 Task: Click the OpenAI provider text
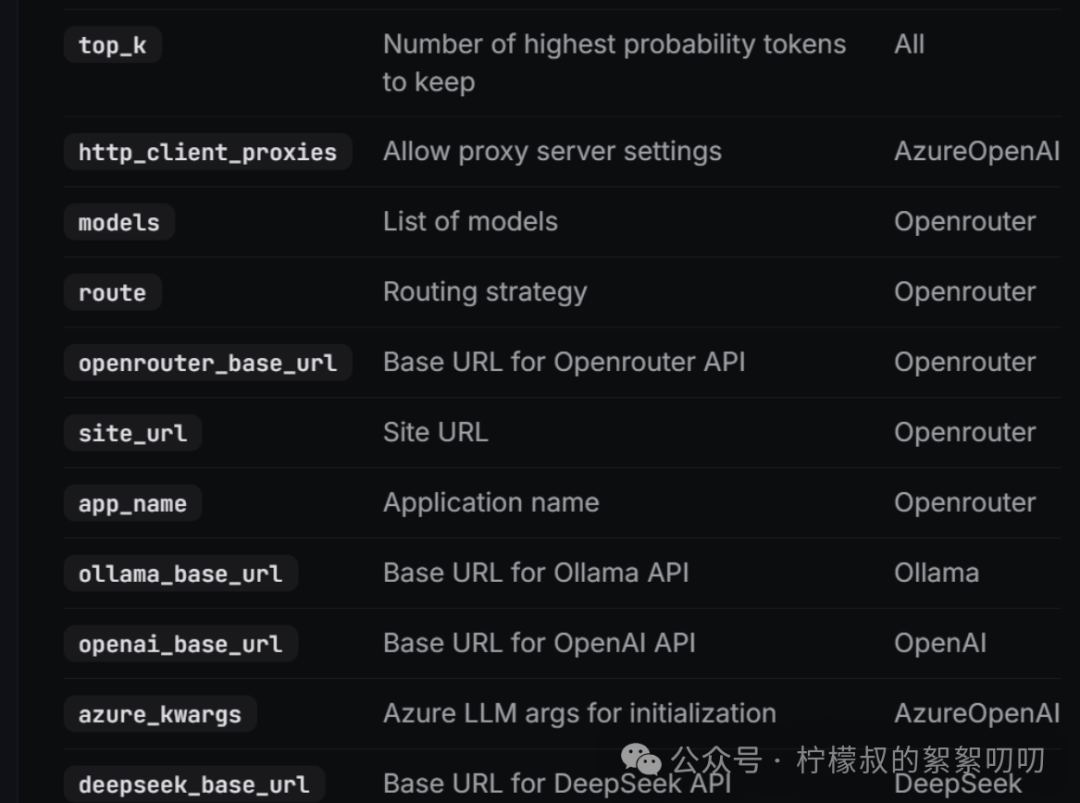(x=939, y=643)
